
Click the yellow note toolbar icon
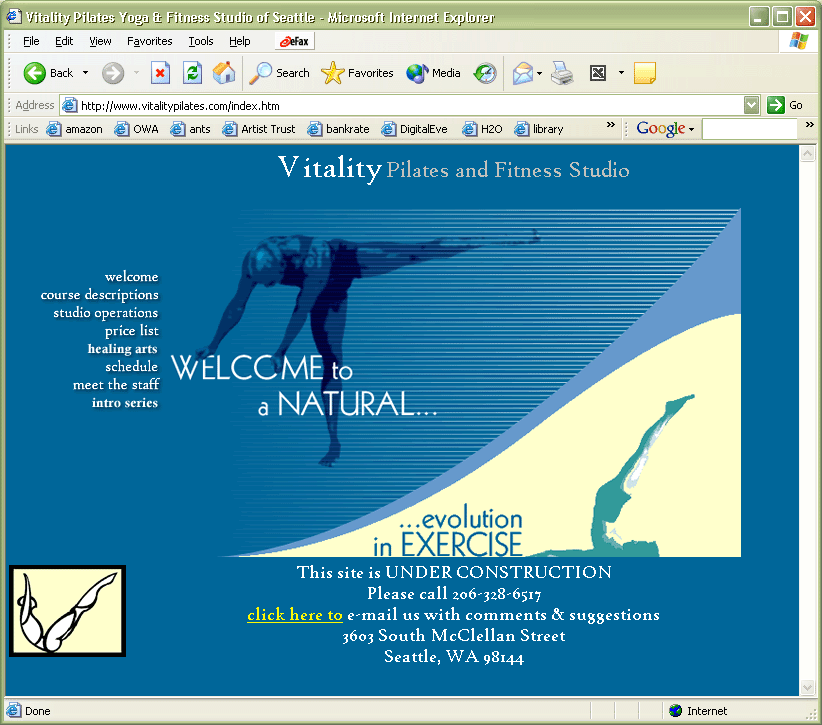tap(644, 73)
